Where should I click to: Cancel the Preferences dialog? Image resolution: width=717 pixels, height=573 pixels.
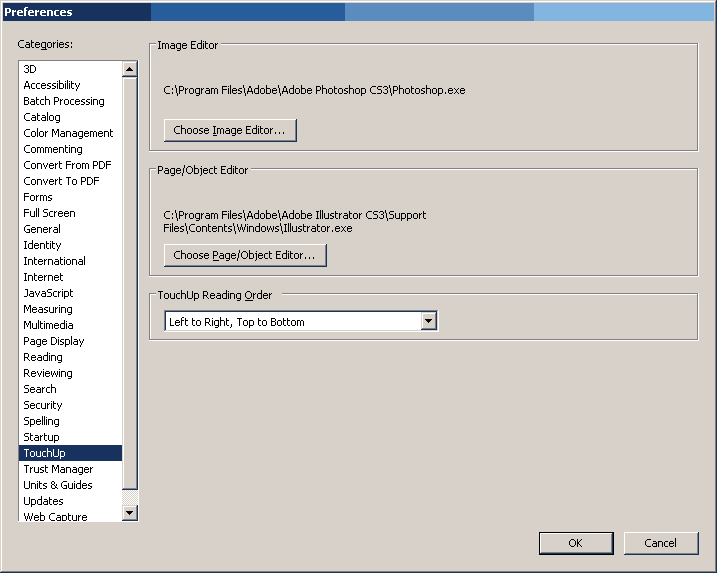click(x=661, y=543)
